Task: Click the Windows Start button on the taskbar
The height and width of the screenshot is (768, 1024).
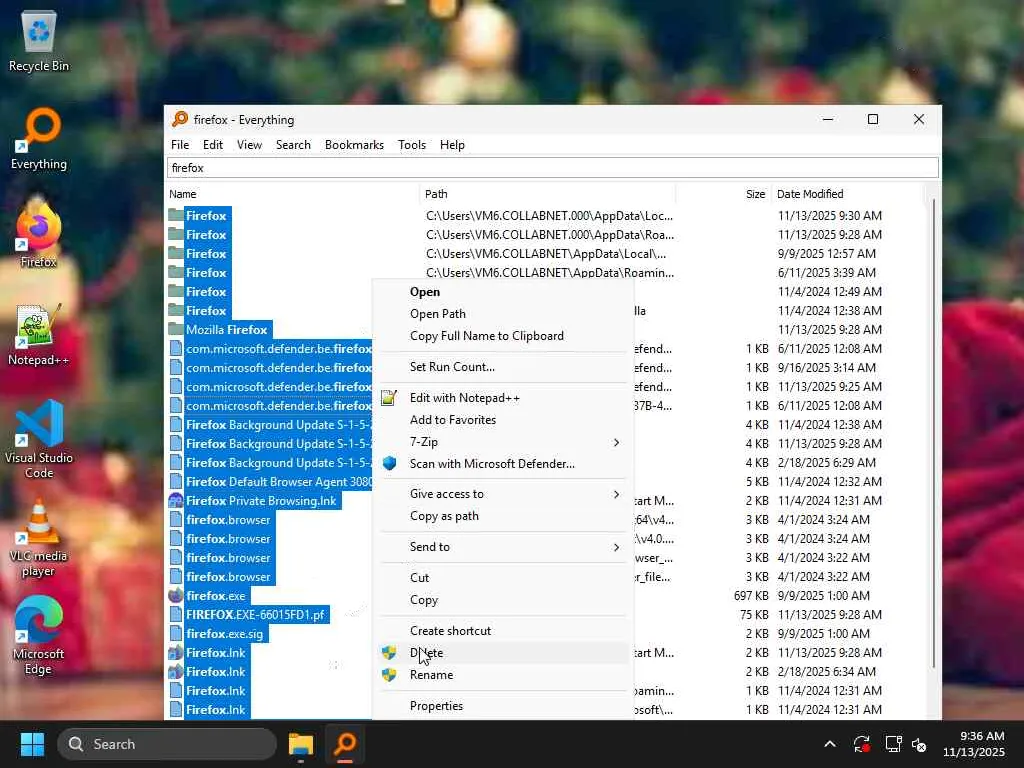Action: pos(32,744)
